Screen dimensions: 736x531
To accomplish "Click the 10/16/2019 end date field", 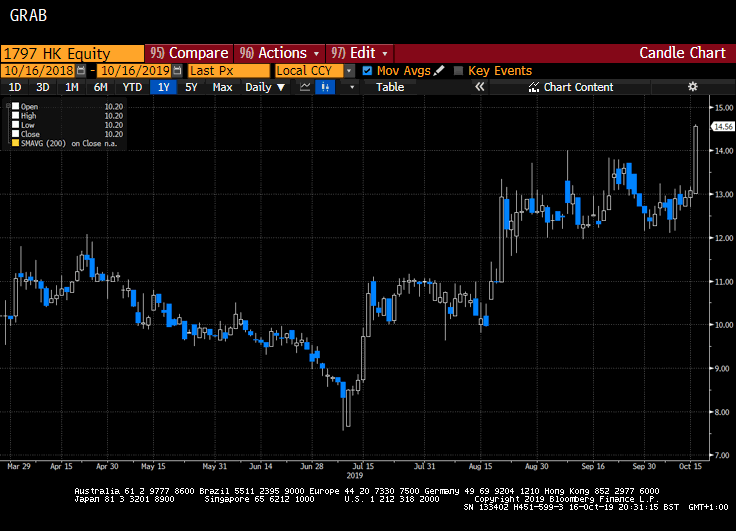I will [x=135, y=71].
